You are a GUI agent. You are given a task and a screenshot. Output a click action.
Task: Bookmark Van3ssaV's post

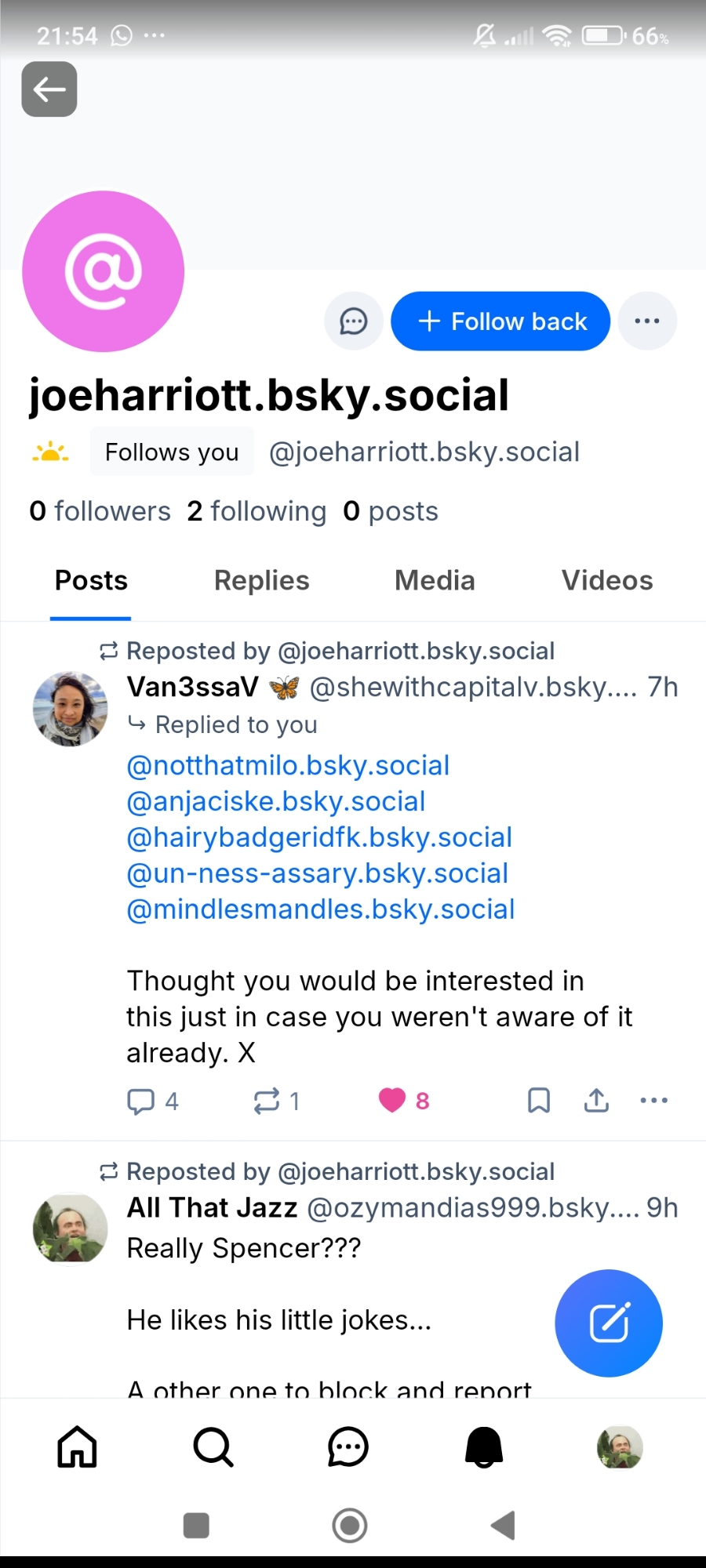[x=539, y=1101]
